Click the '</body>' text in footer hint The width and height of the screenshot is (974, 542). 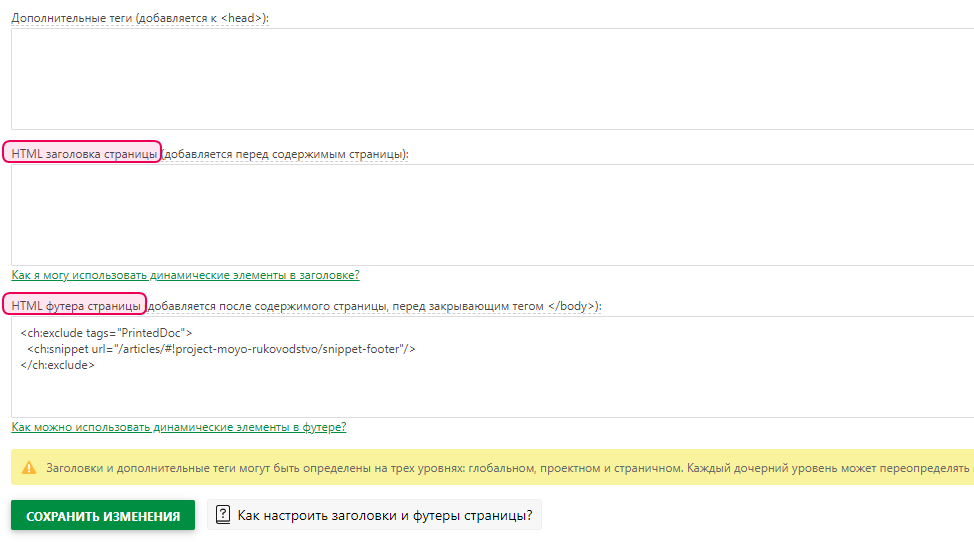coord(571,305)
